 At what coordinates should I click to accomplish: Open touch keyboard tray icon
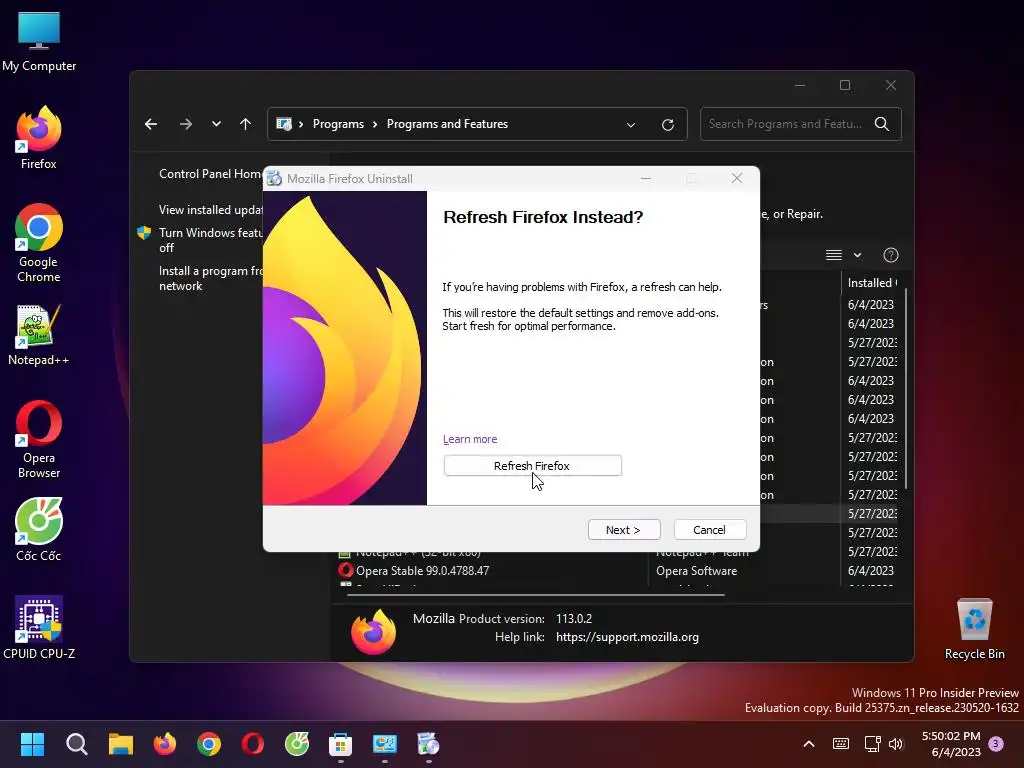[x=841, y=744]
